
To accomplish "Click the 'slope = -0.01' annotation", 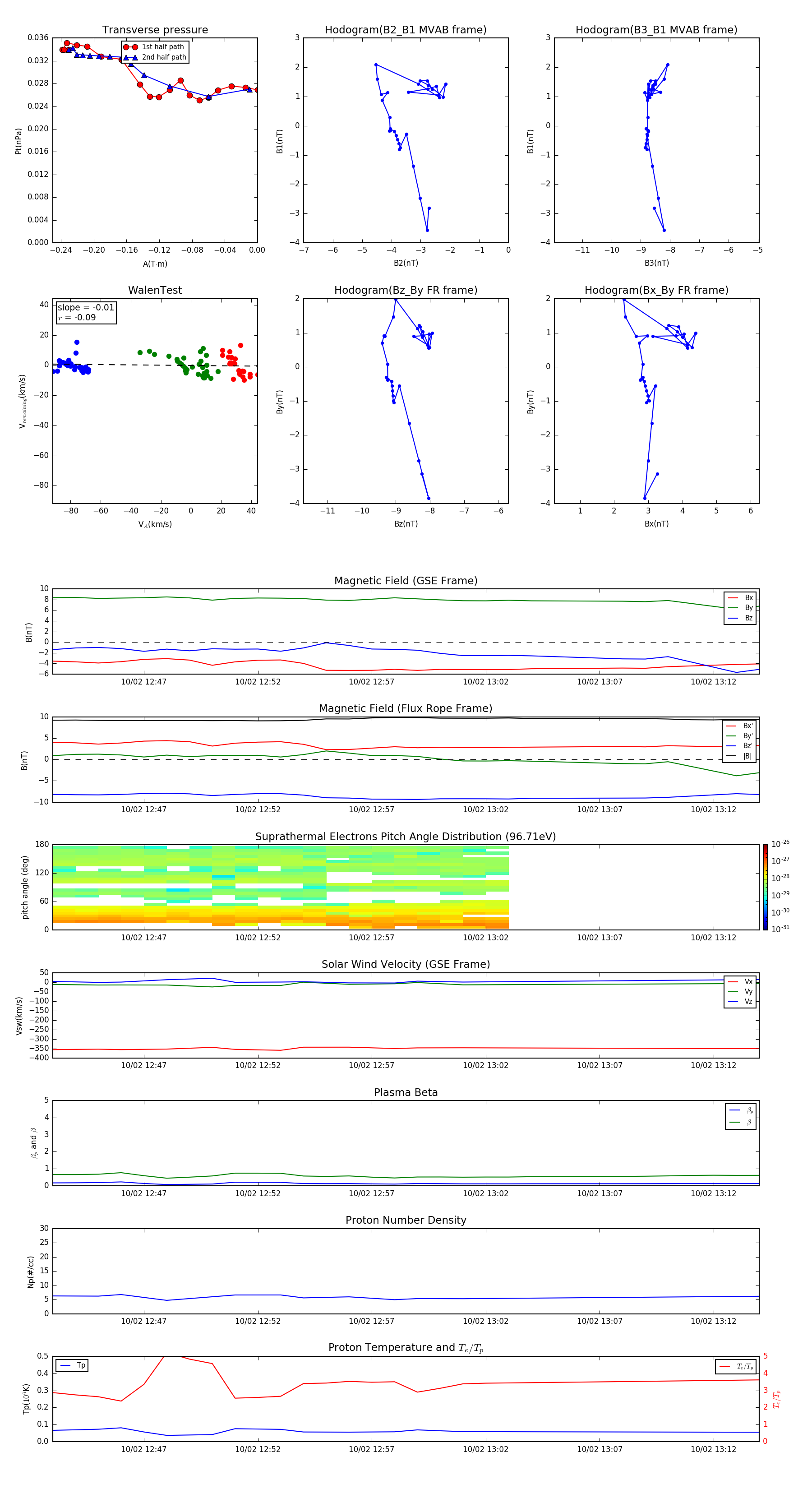I will (86, 308).
